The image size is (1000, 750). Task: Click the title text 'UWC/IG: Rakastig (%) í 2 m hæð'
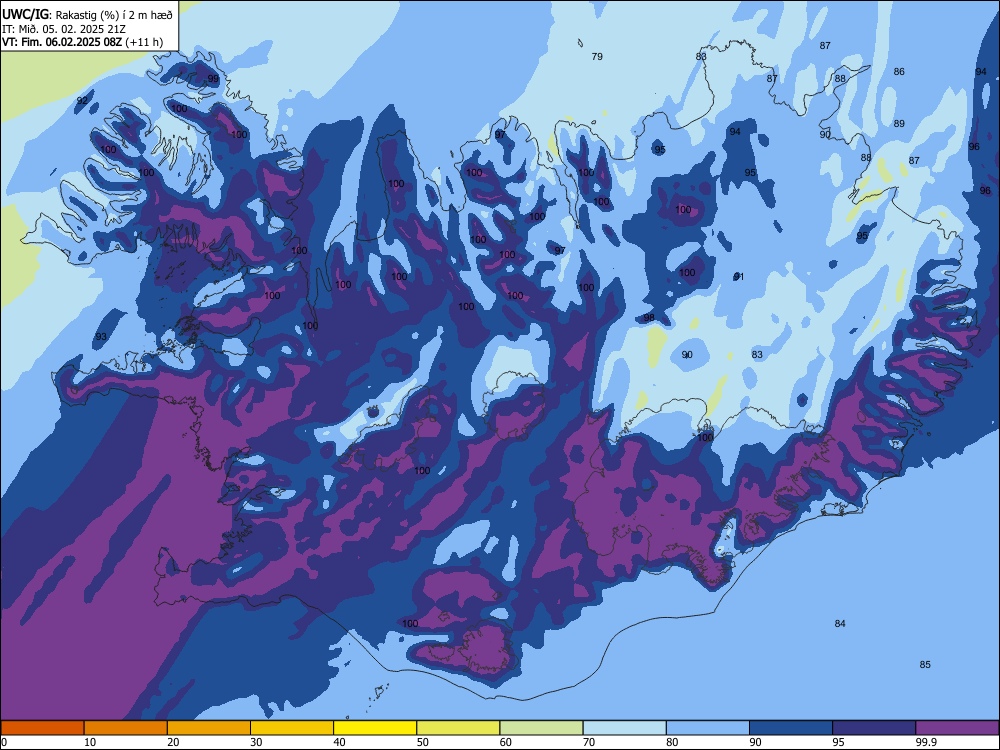point(87,15)
